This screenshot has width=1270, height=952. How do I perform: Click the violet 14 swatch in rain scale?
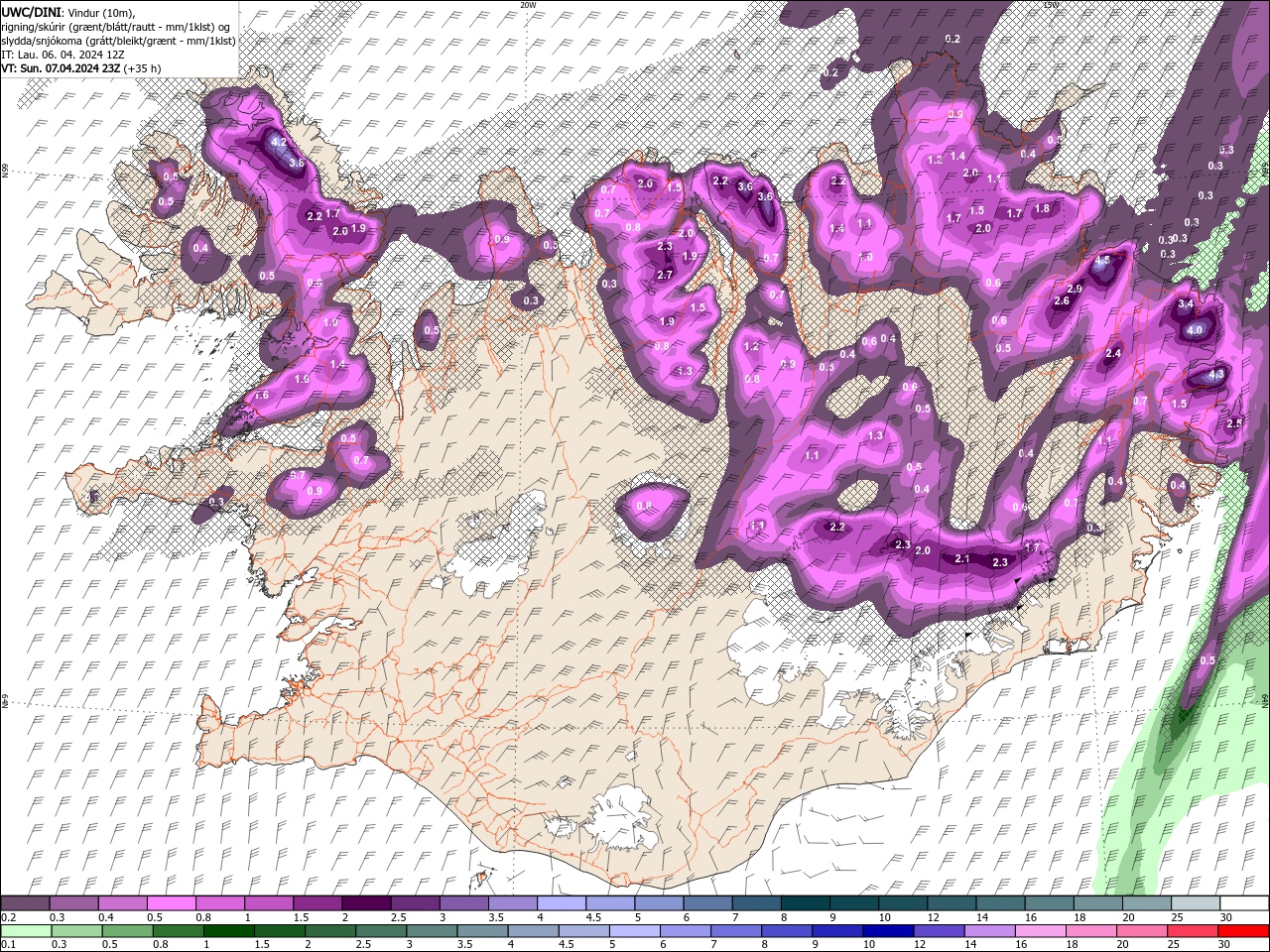(990, 931)
